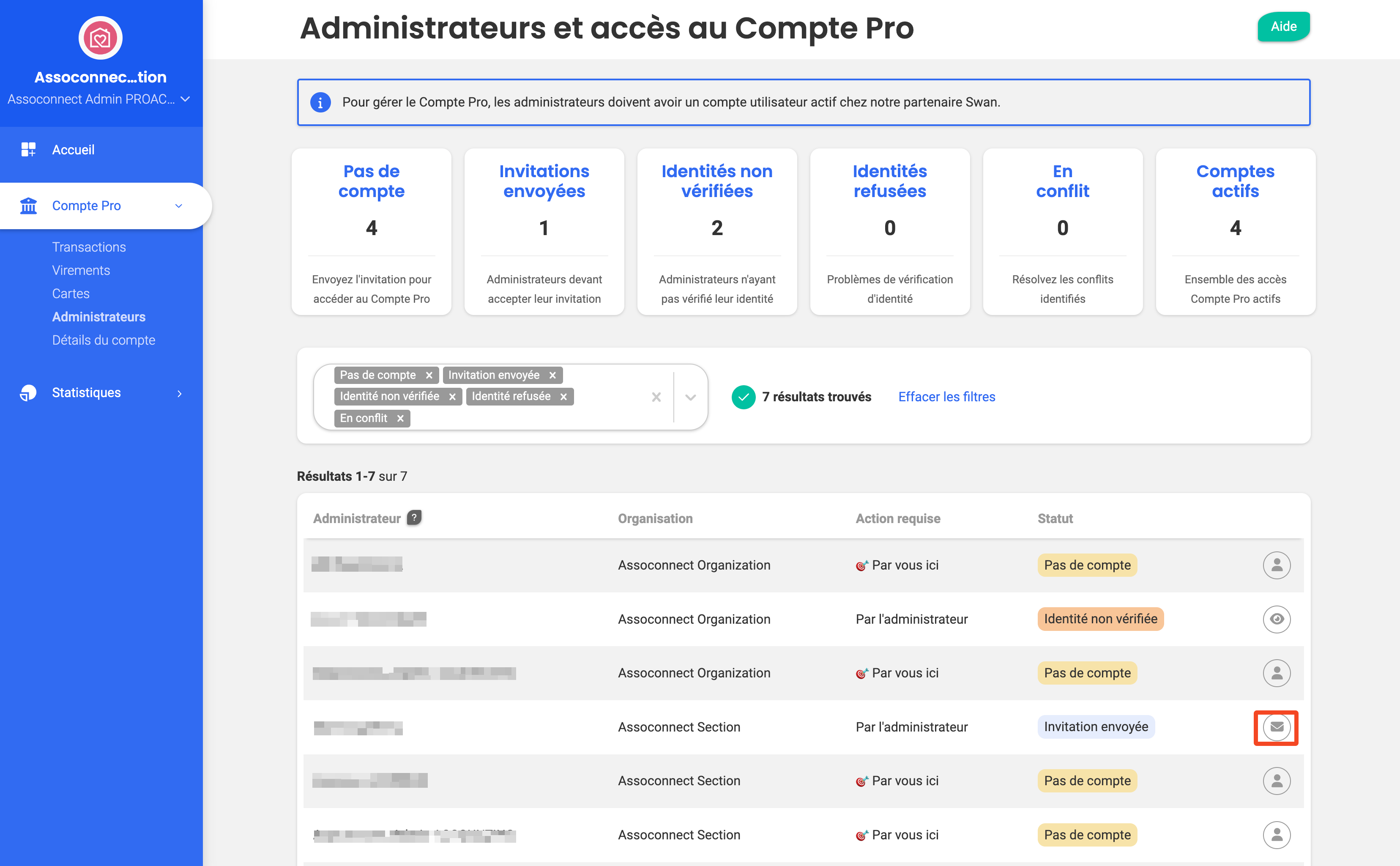Click the question mark help icon beside Administrateur
This screenshot has height=866, width=1400.
pos(414,517)
